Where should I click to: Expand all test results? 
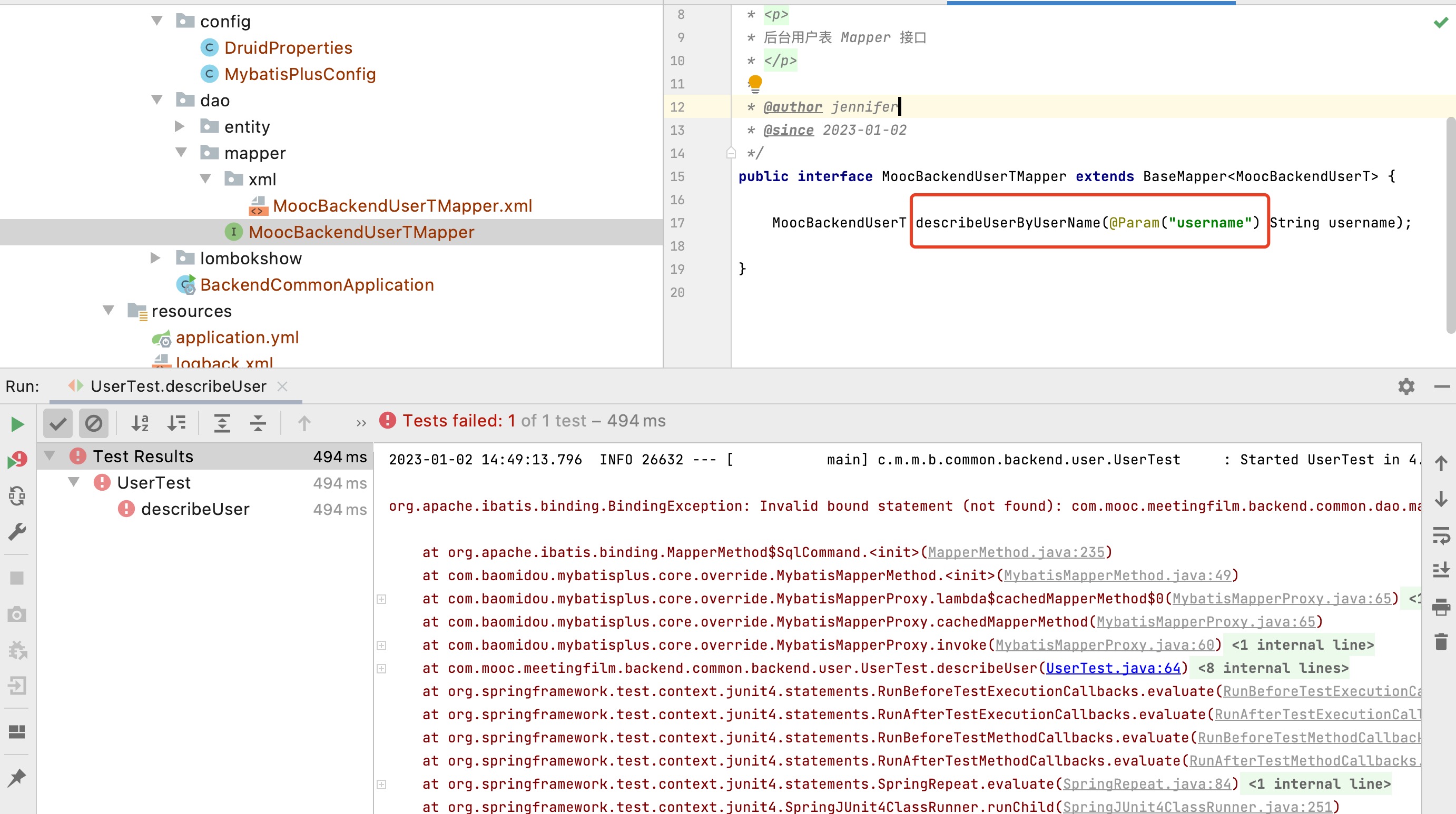(222, 423)
